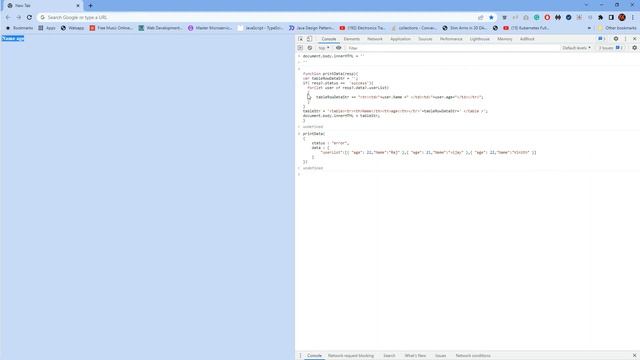The height and width of the screenshot is (360, 640).
Task: Click the highlighted 'Name age' text on page
Action: click(13, 38)
